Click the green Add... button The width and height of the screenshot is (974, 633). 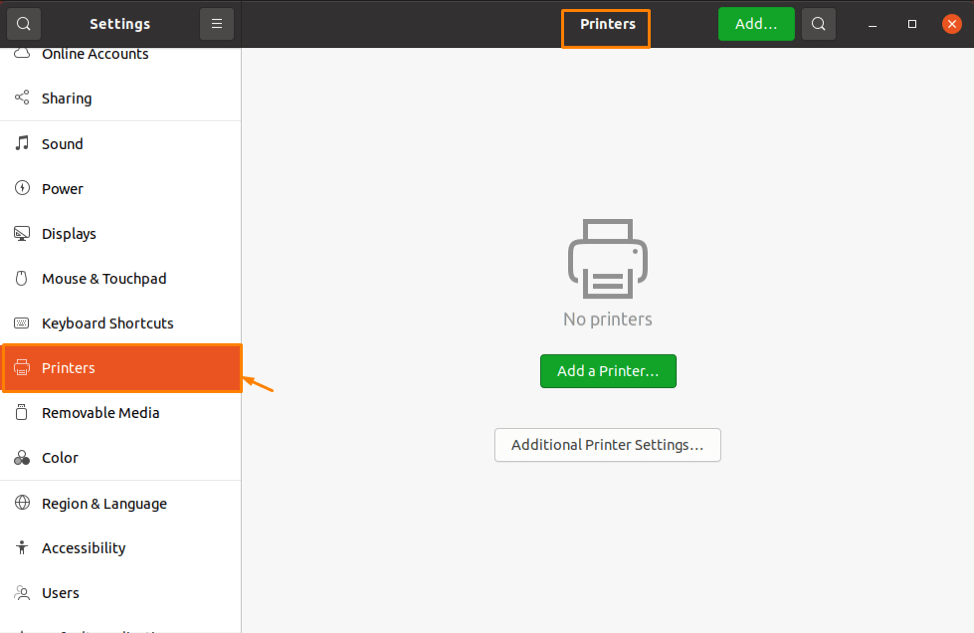[x=756, y=23]
